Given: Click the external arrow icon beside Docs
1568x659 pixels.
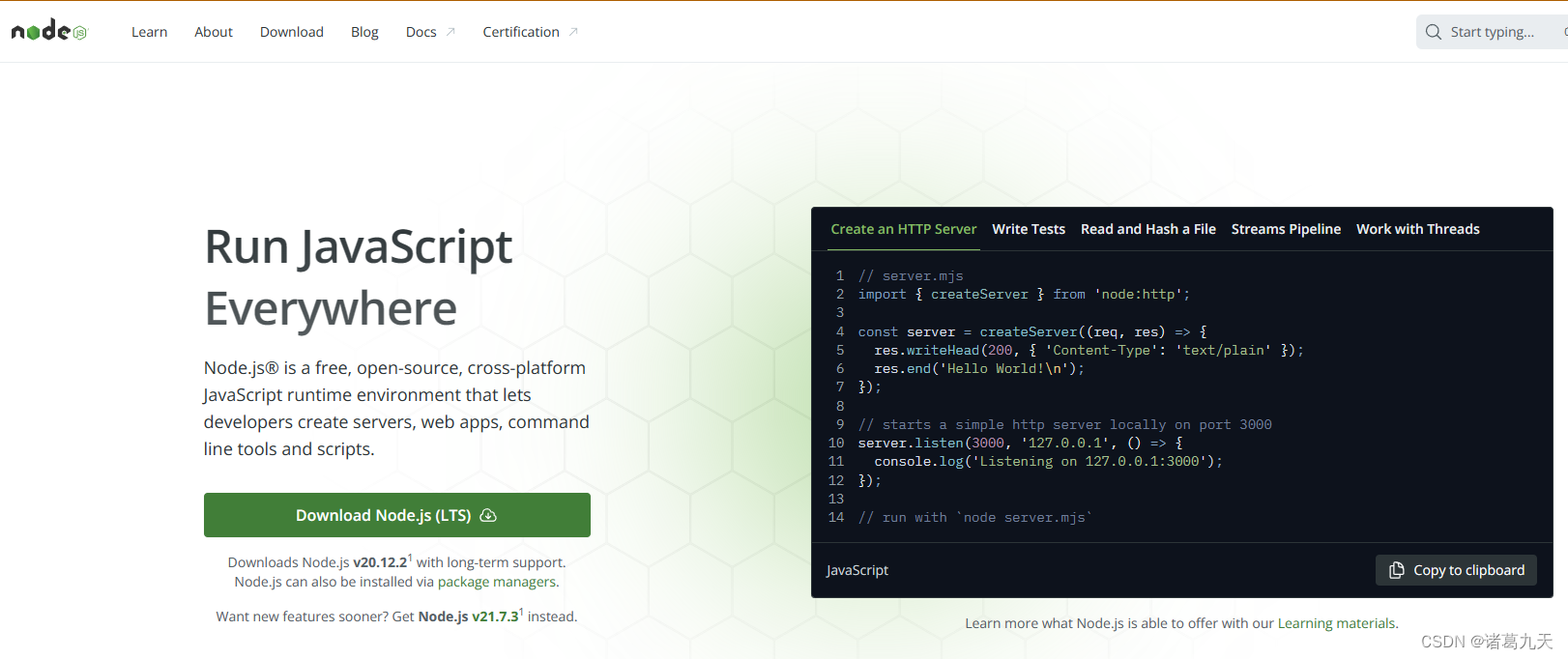Looking at the screenshot, I should pos(450,32).
